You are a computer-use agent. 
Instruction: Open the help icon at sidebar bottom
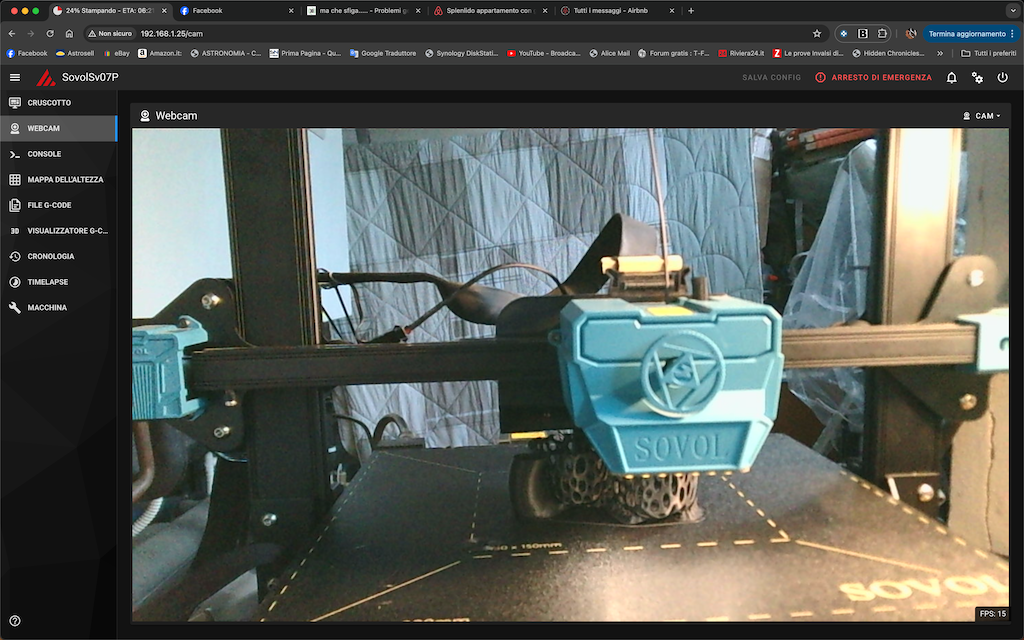(14, 621)
